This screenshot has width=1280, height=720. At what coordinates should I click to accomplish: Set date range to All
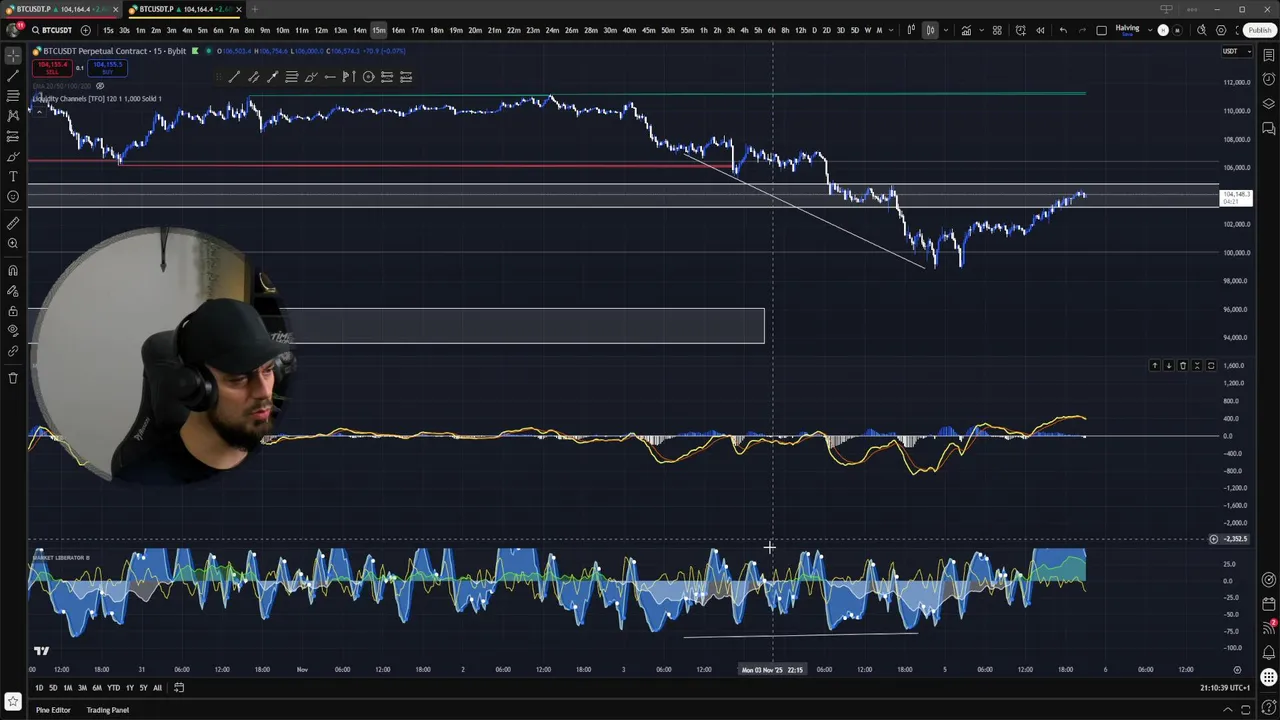(x=157, y=688)
